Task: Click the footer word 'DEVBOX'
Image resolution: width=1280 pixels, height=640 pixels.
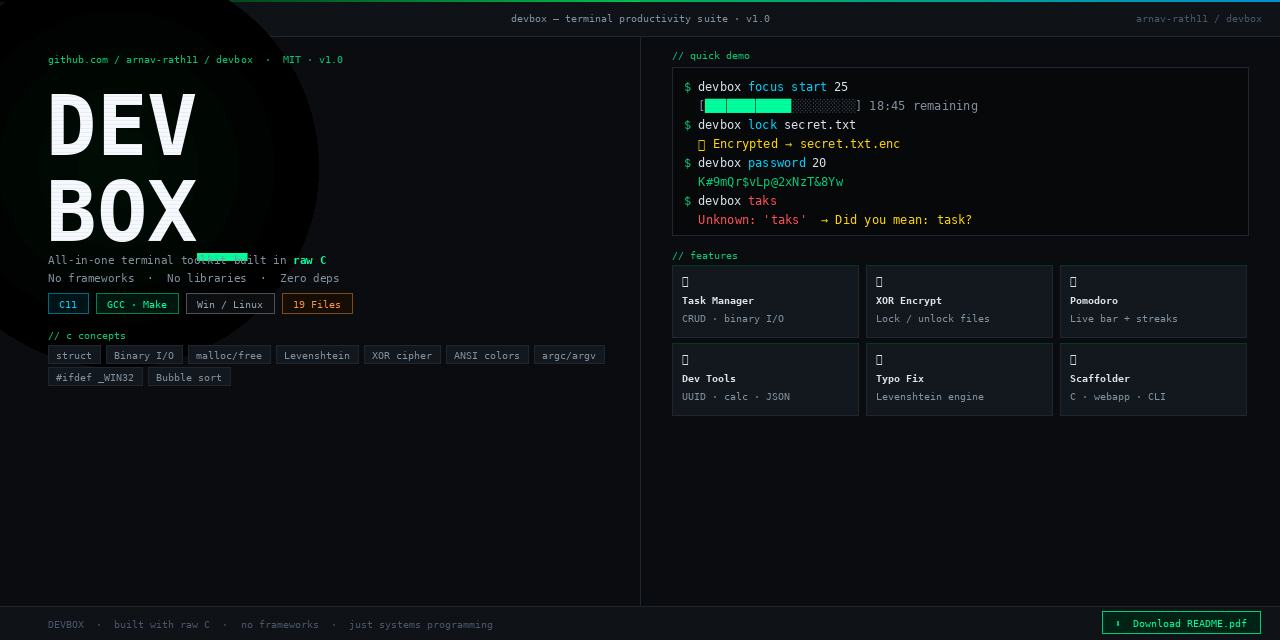Action: pos(66,625)
